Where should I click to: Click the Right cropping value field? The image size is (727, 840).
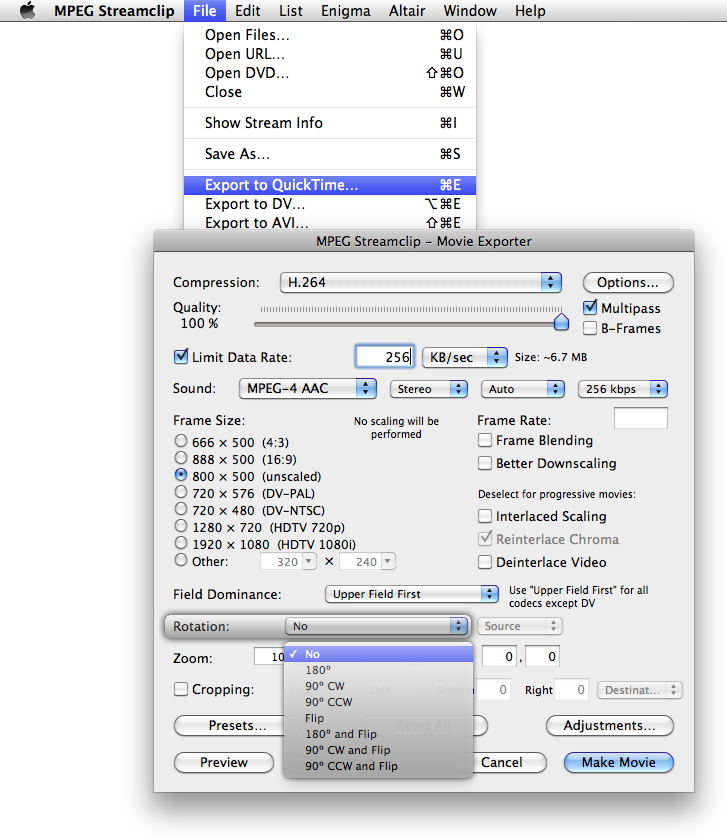click(x=571, y=689)
